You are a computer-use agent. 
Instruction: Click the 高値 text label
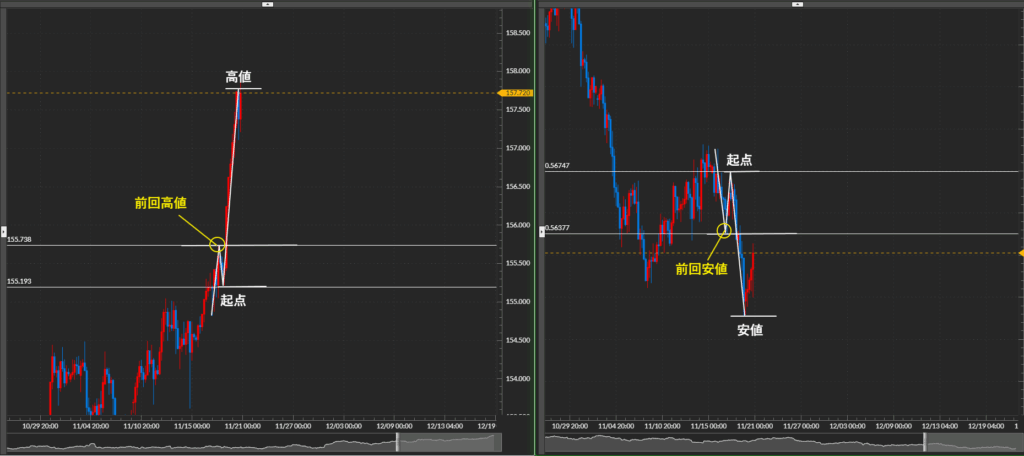(238, 76)
